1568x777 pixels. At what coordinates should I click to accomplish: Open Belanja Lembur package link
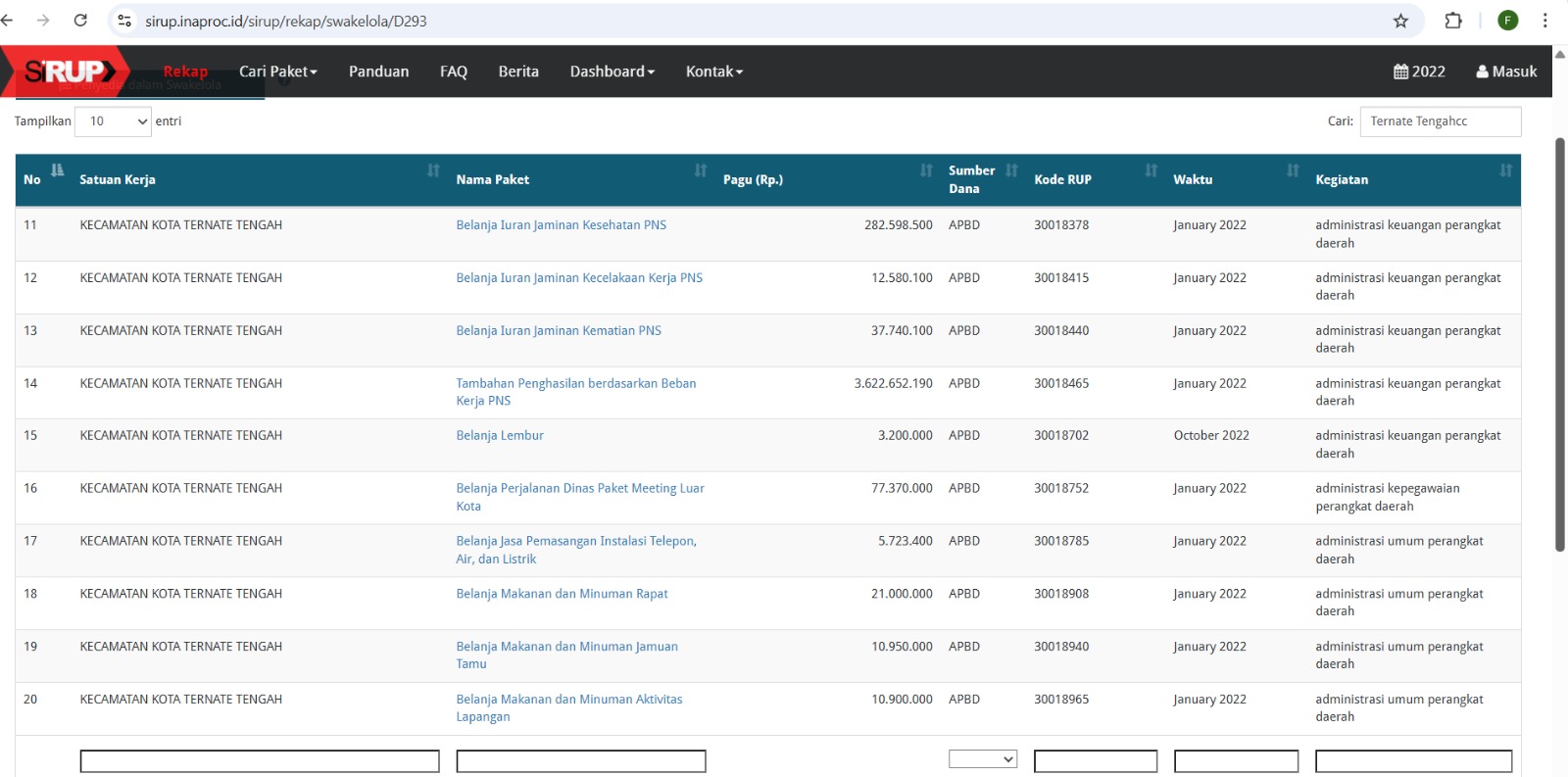click(500, 436)
